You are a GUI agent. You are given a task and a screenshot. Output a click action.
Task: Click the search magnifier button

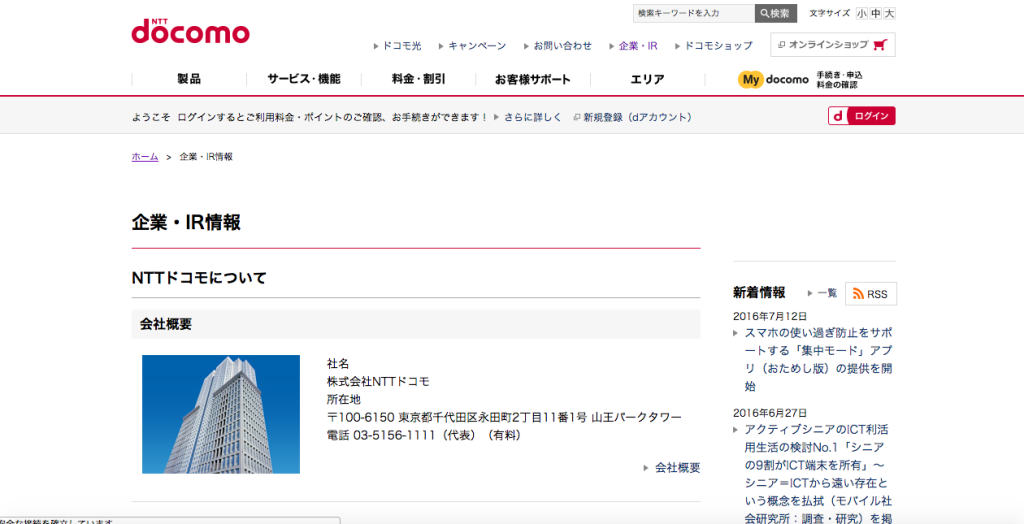point(775,13)
